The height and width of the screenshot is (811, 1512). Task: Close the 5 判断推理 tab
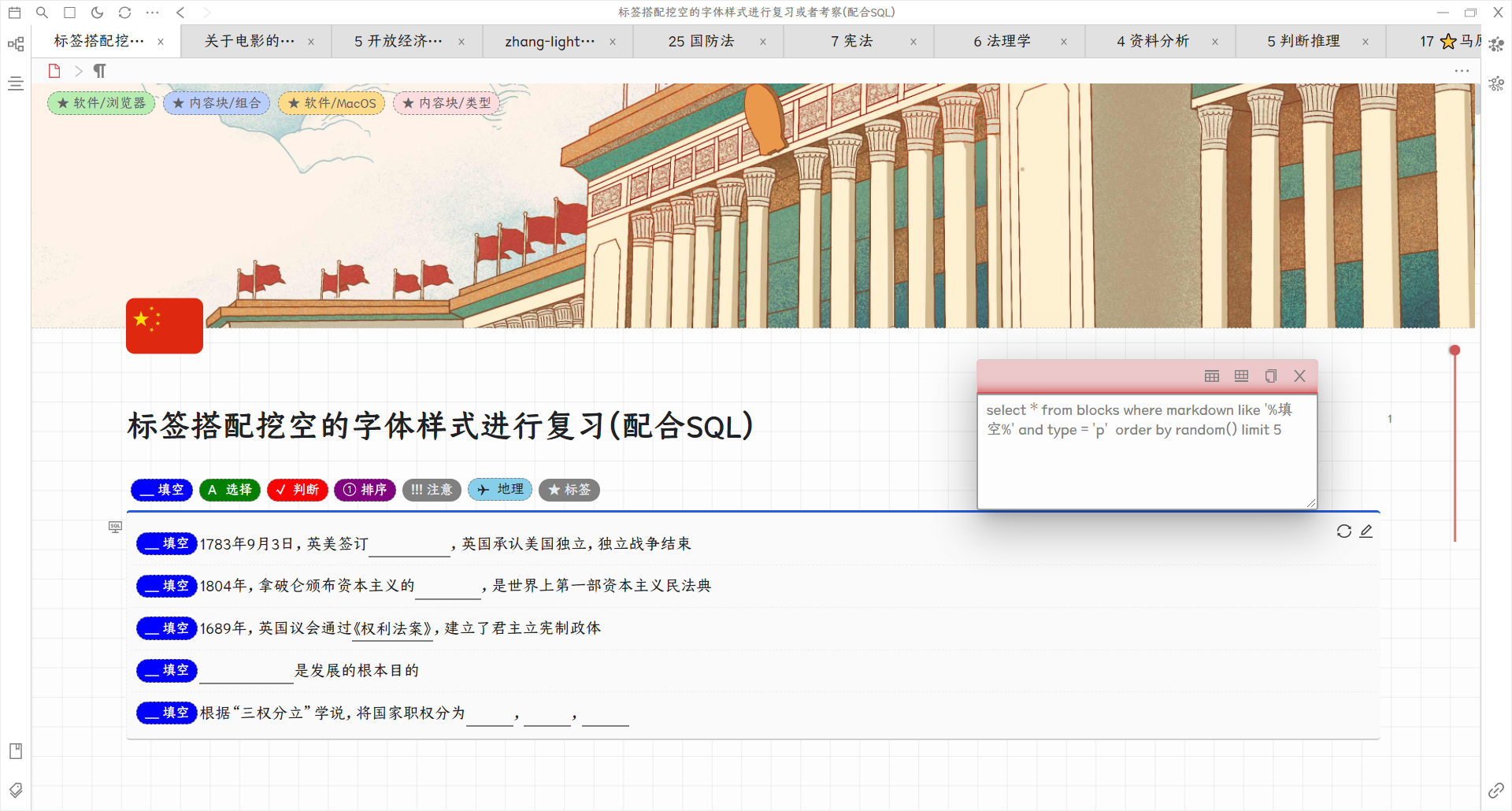point(1366,42)
